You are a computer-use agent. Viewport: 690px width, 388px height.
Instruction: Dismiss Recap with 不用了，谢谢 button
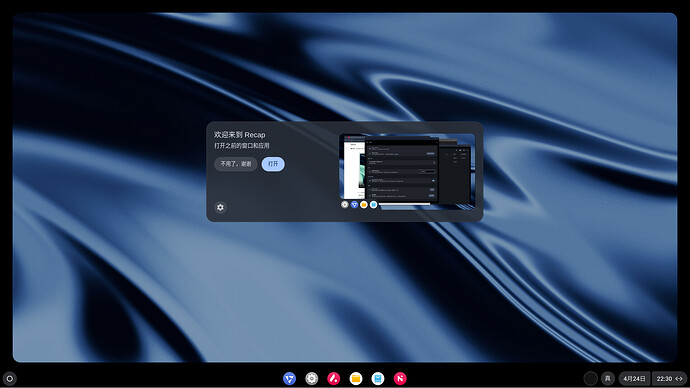click(236, 164)
